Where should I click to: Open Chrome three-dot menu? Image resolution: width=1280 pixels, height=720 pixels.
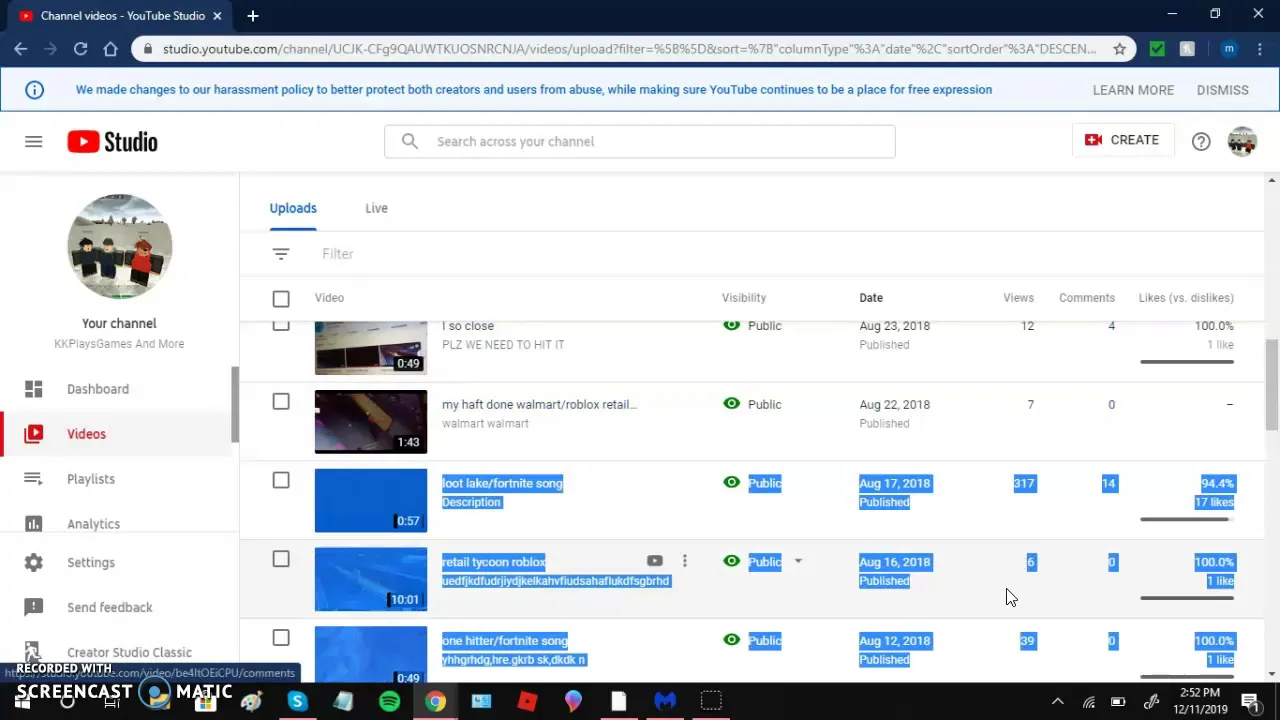point(1259,48)
